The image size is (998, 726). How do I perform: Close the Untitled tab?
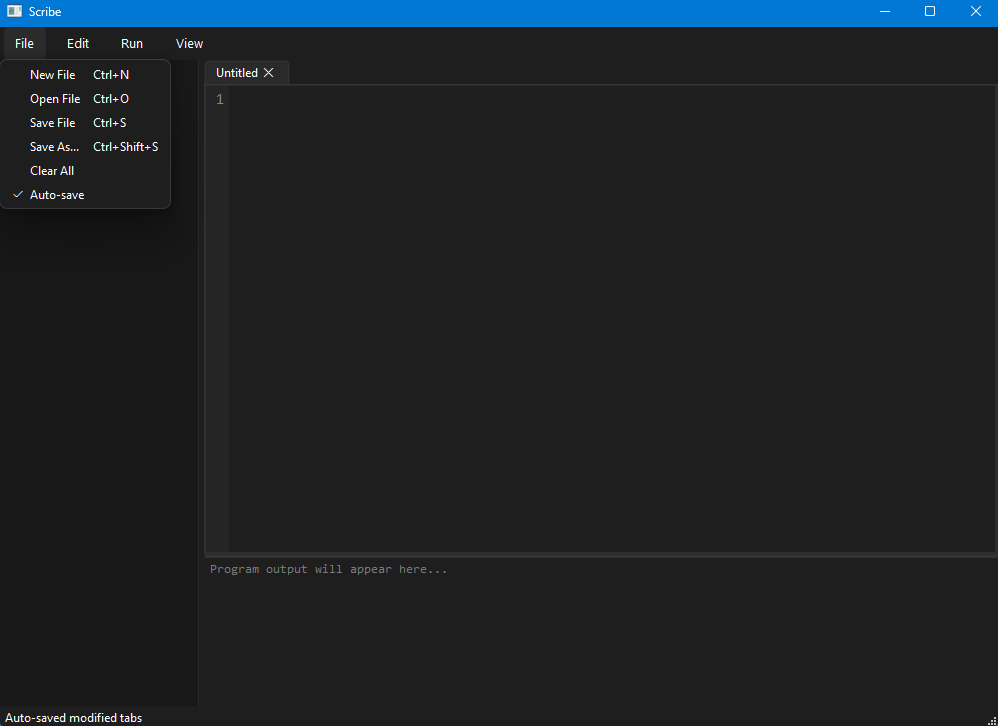coord(269,73)
